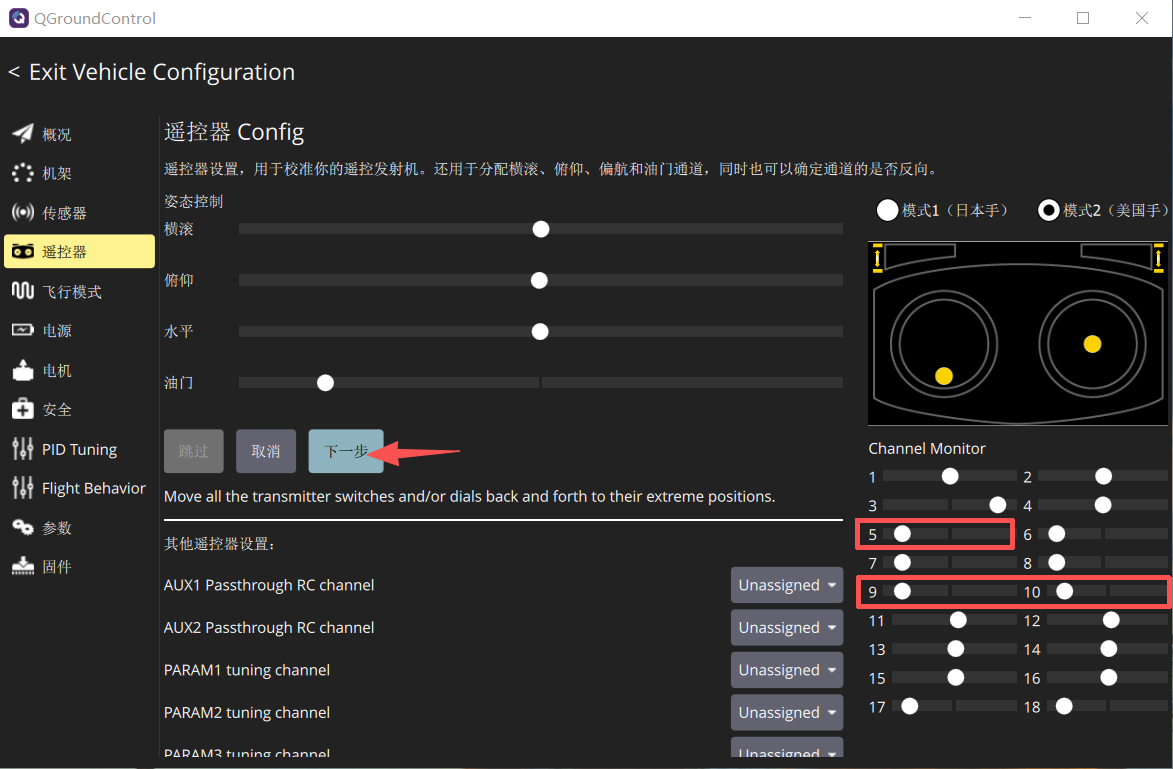Open PARAM3 tuning channel dropdown

[x=787, y=748]
